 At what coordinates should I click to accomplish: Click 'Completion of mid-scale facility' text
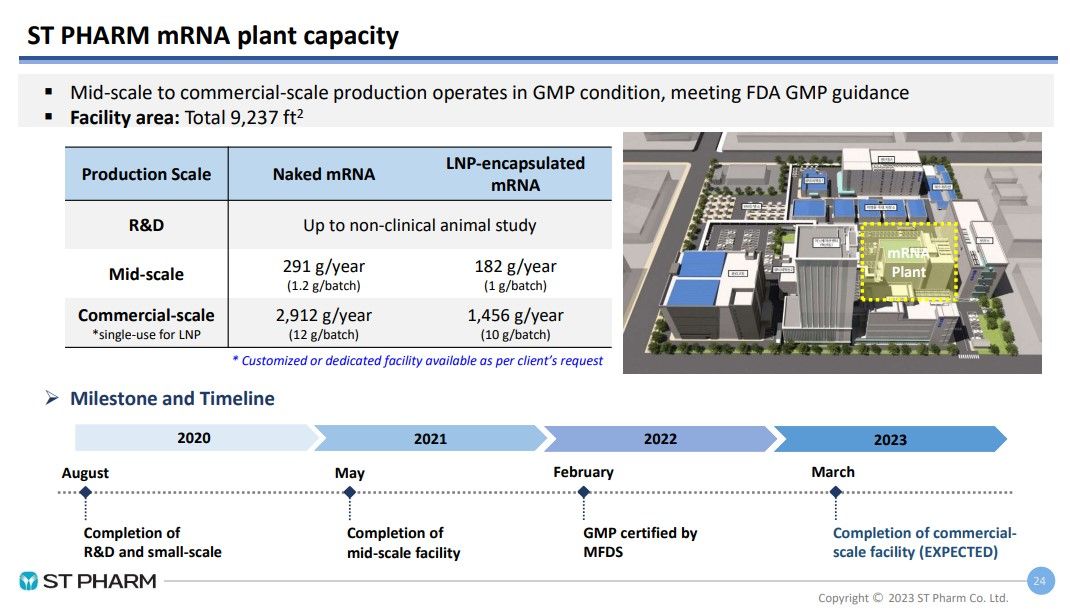403,543
